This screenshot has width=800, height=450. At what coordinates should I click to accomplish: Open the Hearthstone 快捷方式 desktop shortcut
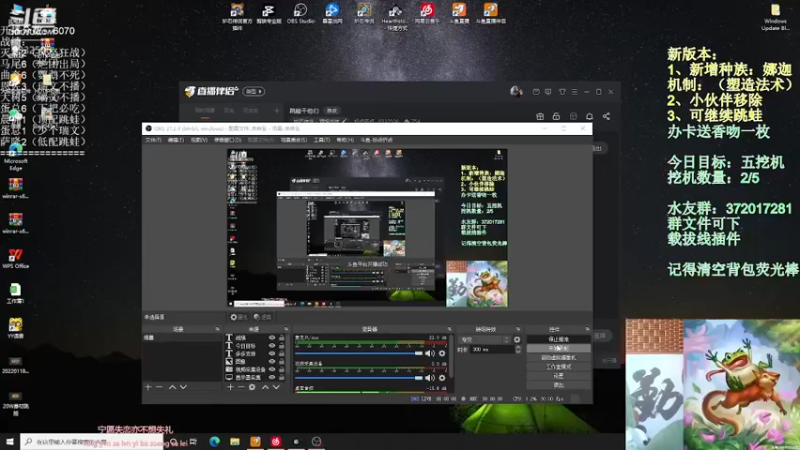click(395, 16)
